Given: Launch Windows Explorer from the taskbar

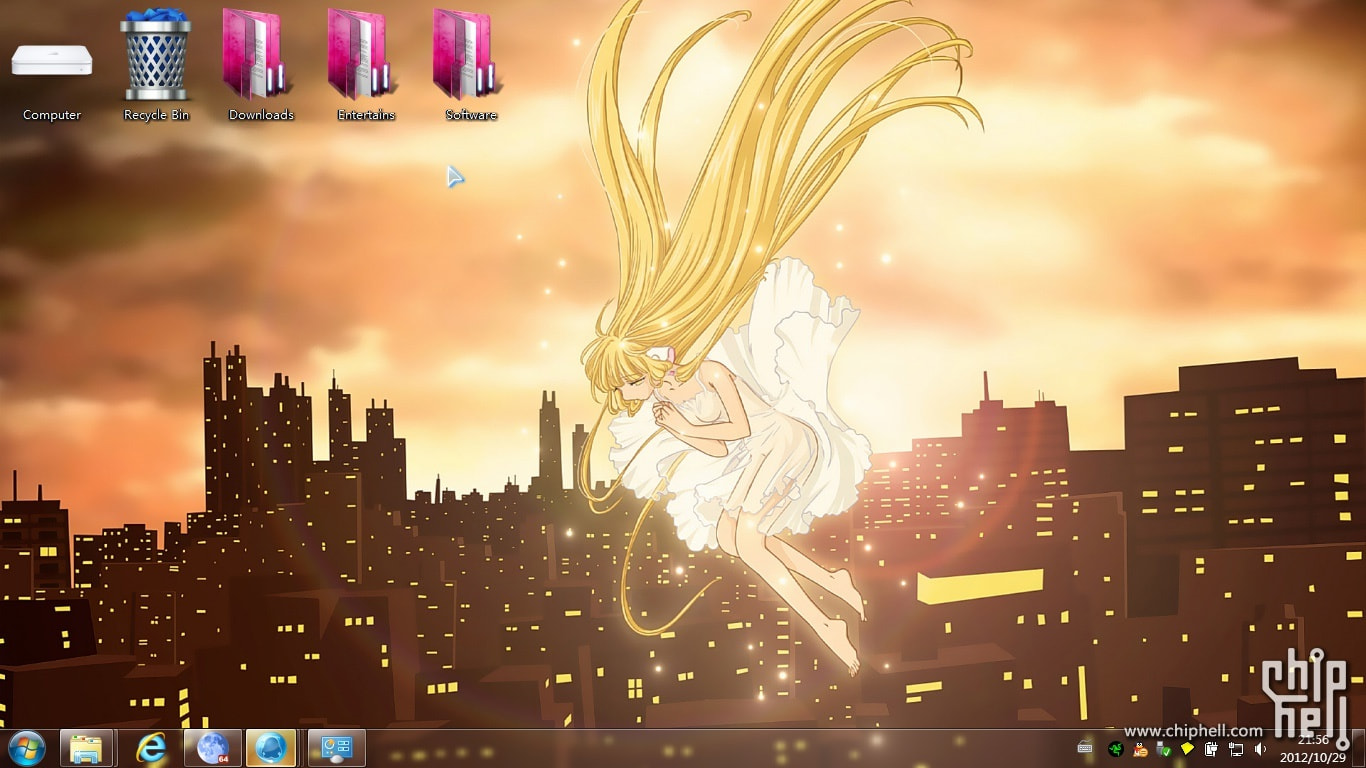Looking at the screenshot, I should click(x=86, y=748).
